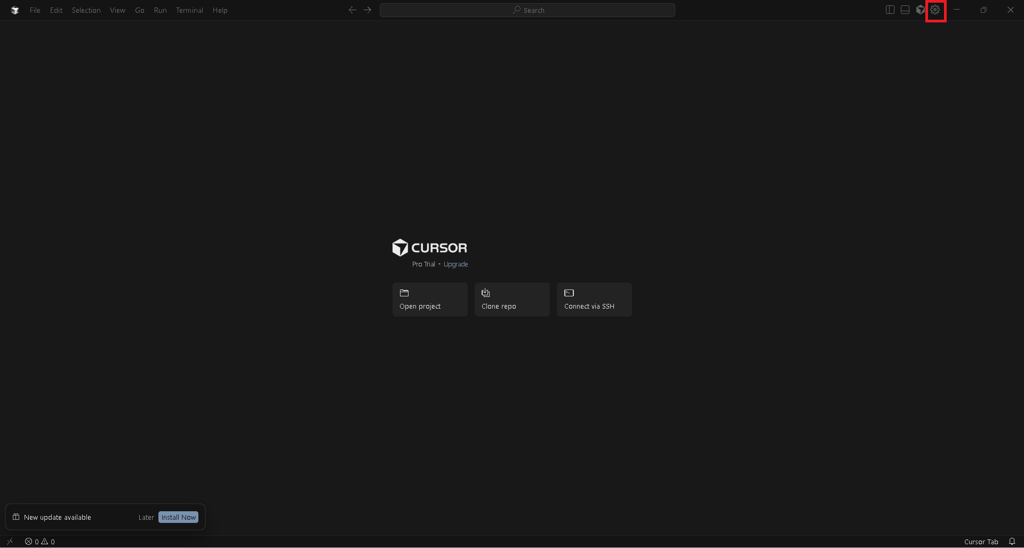
Task: Open the remote window status bar icon
Action: point(10,541)
